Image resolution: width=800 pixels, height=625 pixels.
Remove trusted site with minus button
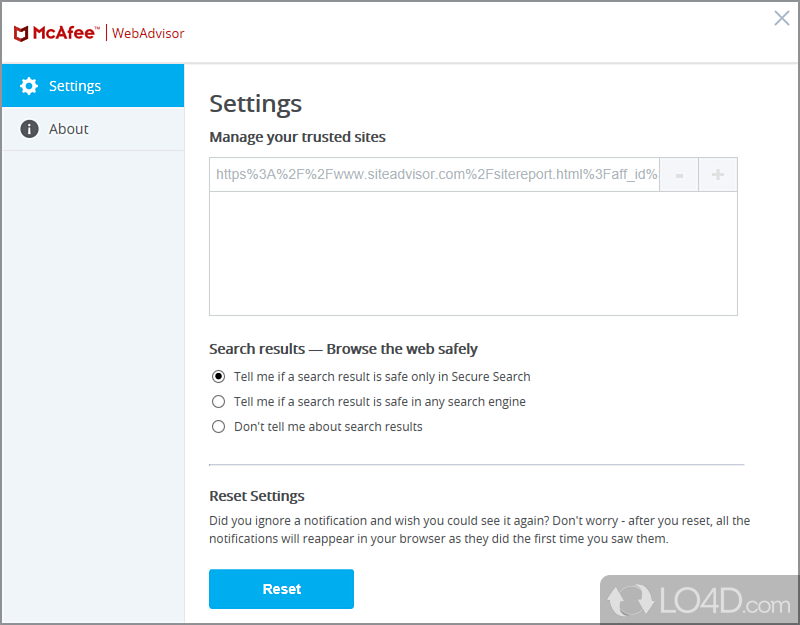click(679, 175)
